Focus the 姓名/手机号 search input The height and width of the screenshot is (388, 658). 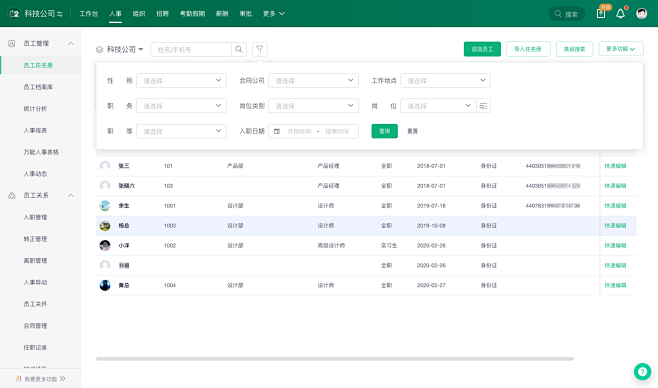tap(191, 49)
